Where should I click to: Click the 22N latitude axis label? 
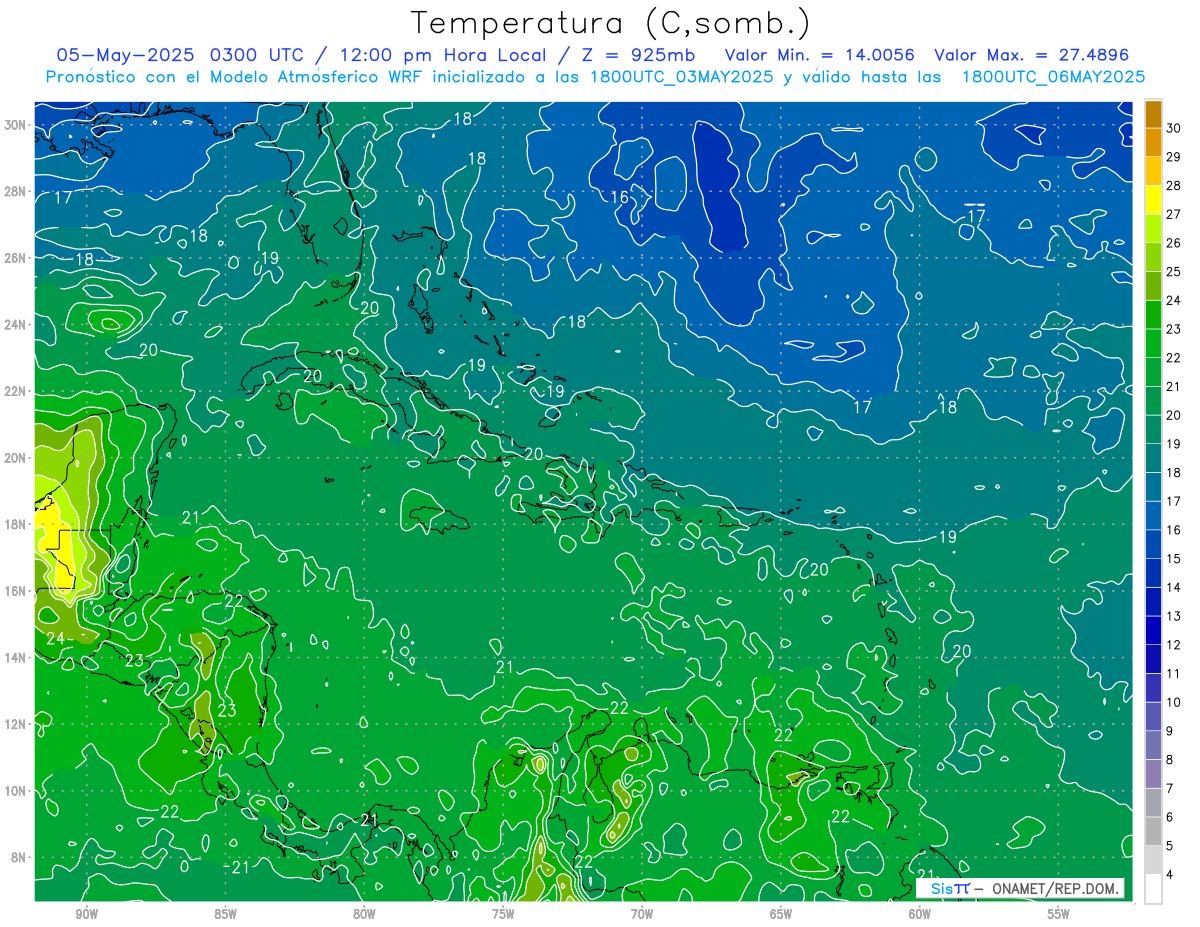click(x=16, y=391)
